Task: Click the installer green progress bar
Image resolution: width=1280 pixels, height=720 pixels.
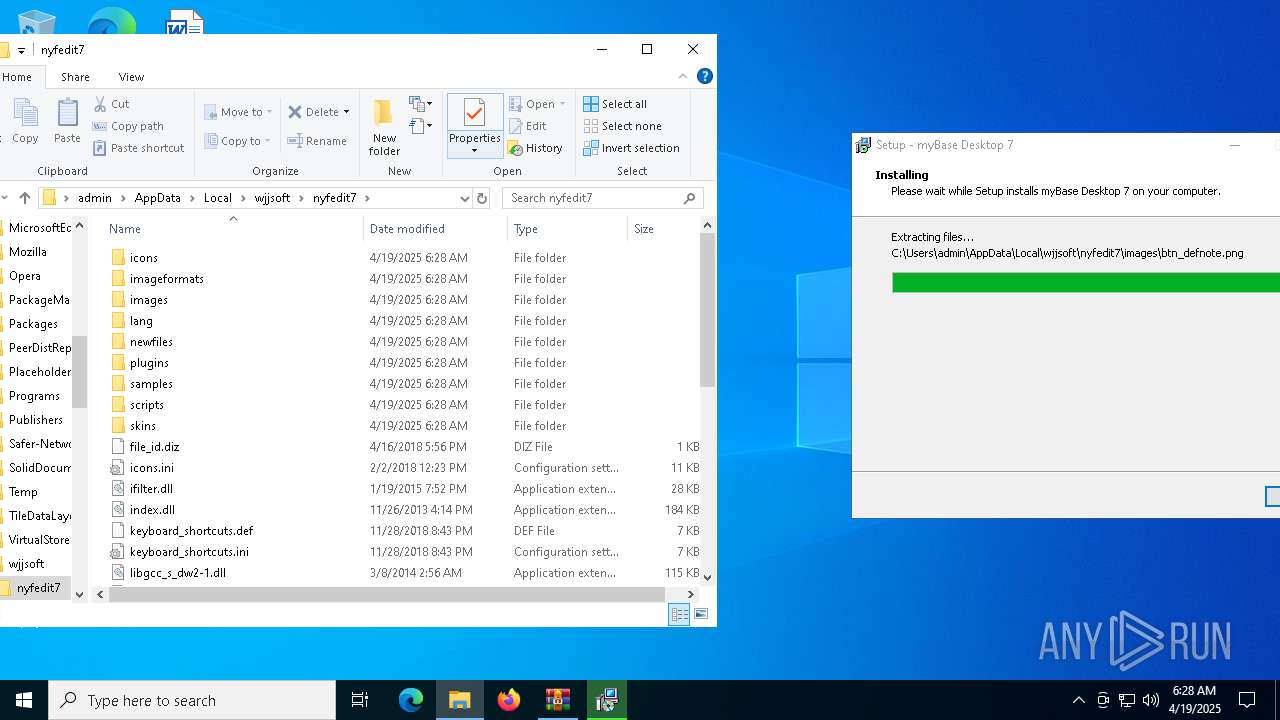Action: point(1085,283)
